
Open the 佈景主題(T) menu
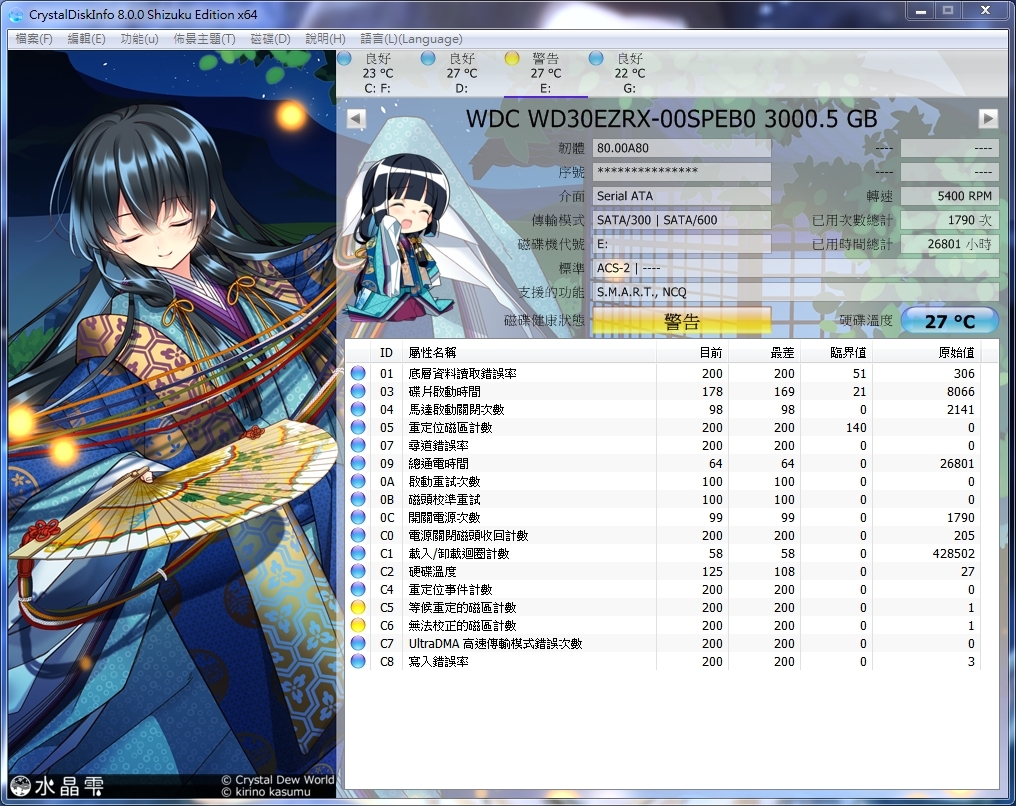point(204,39)
